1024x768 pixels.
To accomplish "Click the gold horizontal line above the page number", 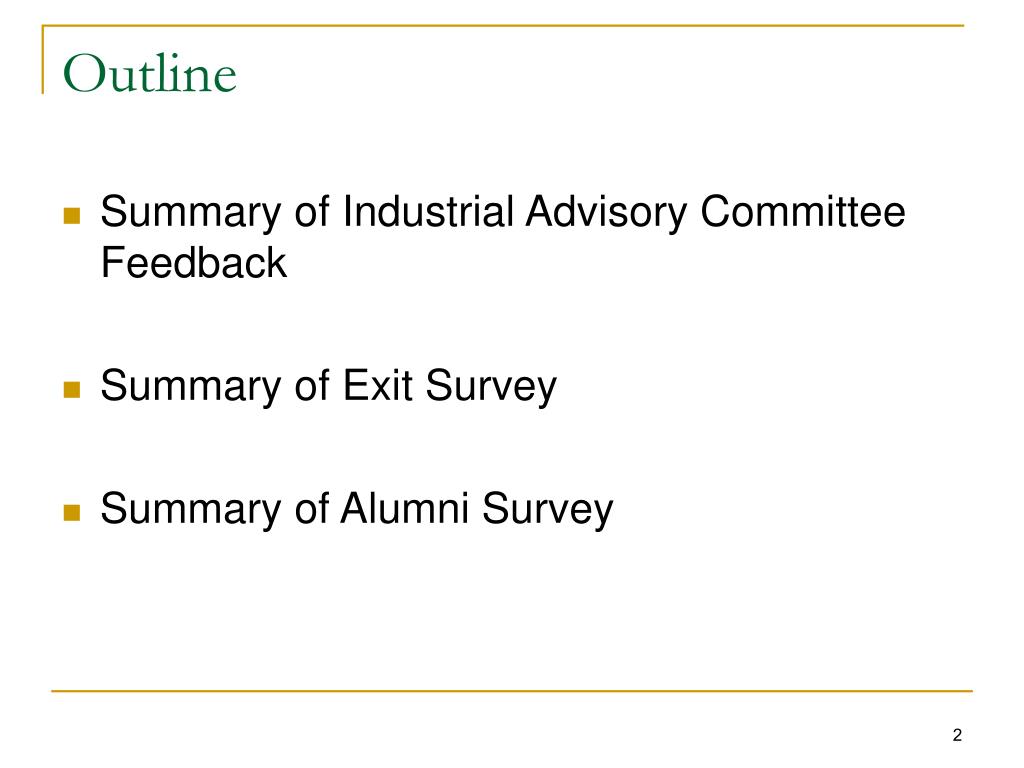I will 512,690.
